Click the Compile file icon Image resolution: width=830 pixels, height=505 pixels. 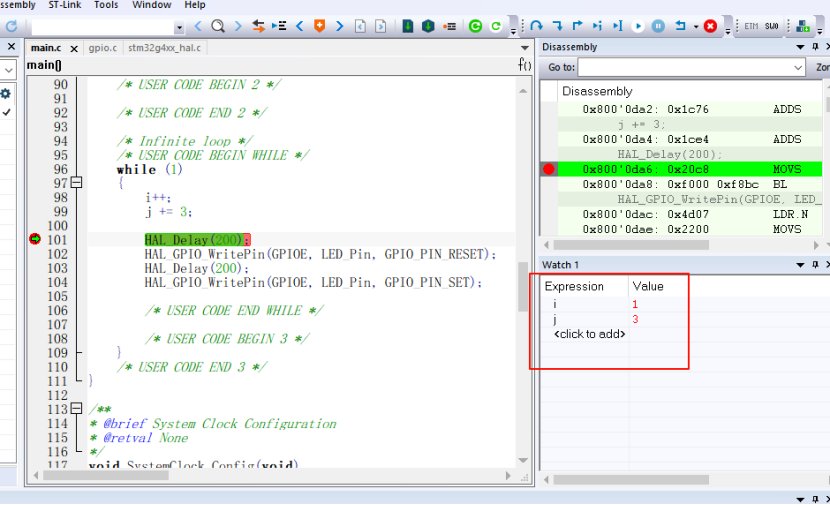408,26
